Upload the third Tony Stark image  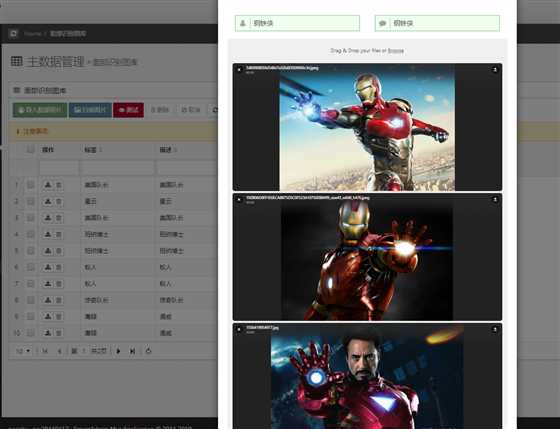495,329
